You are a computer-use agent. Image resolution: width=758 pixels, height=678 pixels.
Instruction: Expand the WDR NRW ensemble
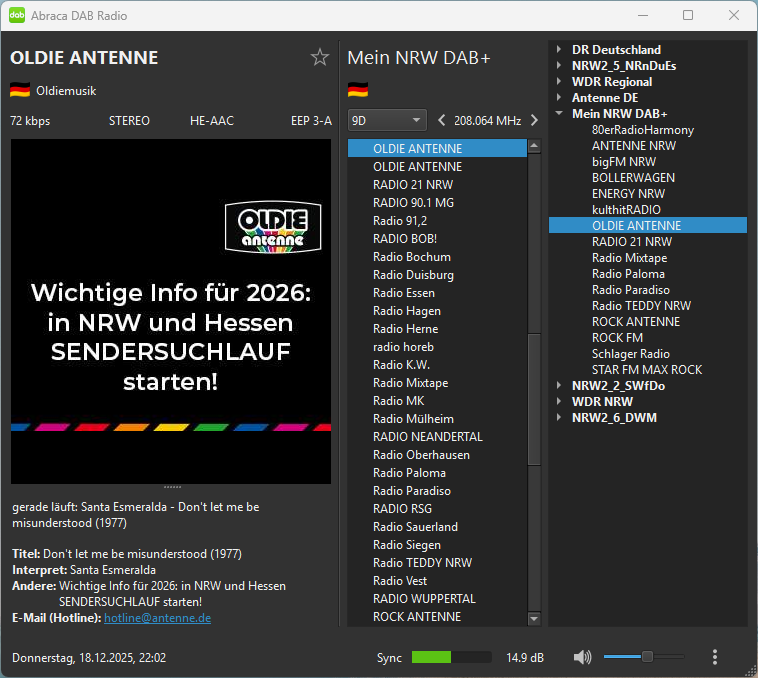point(560,402)
